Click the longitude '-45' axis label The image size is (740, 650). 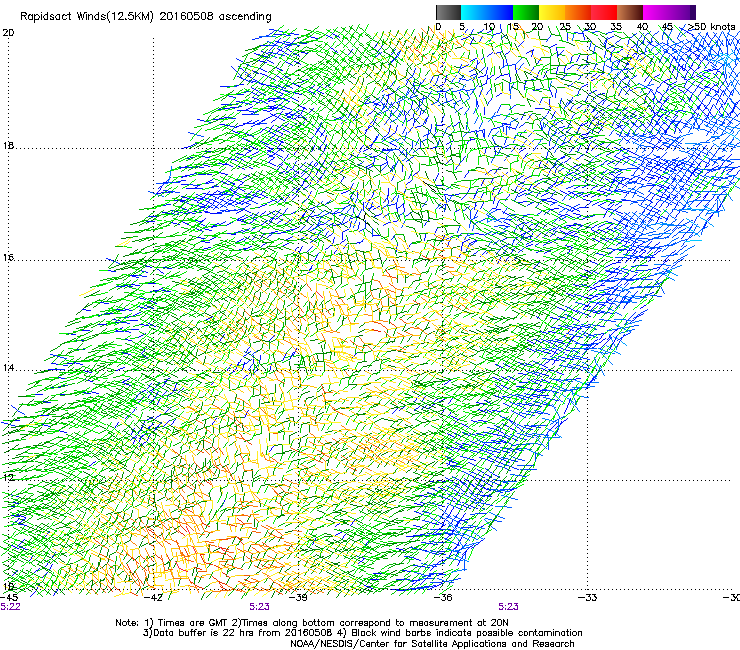pyautogui.click(x=9, y=598)
